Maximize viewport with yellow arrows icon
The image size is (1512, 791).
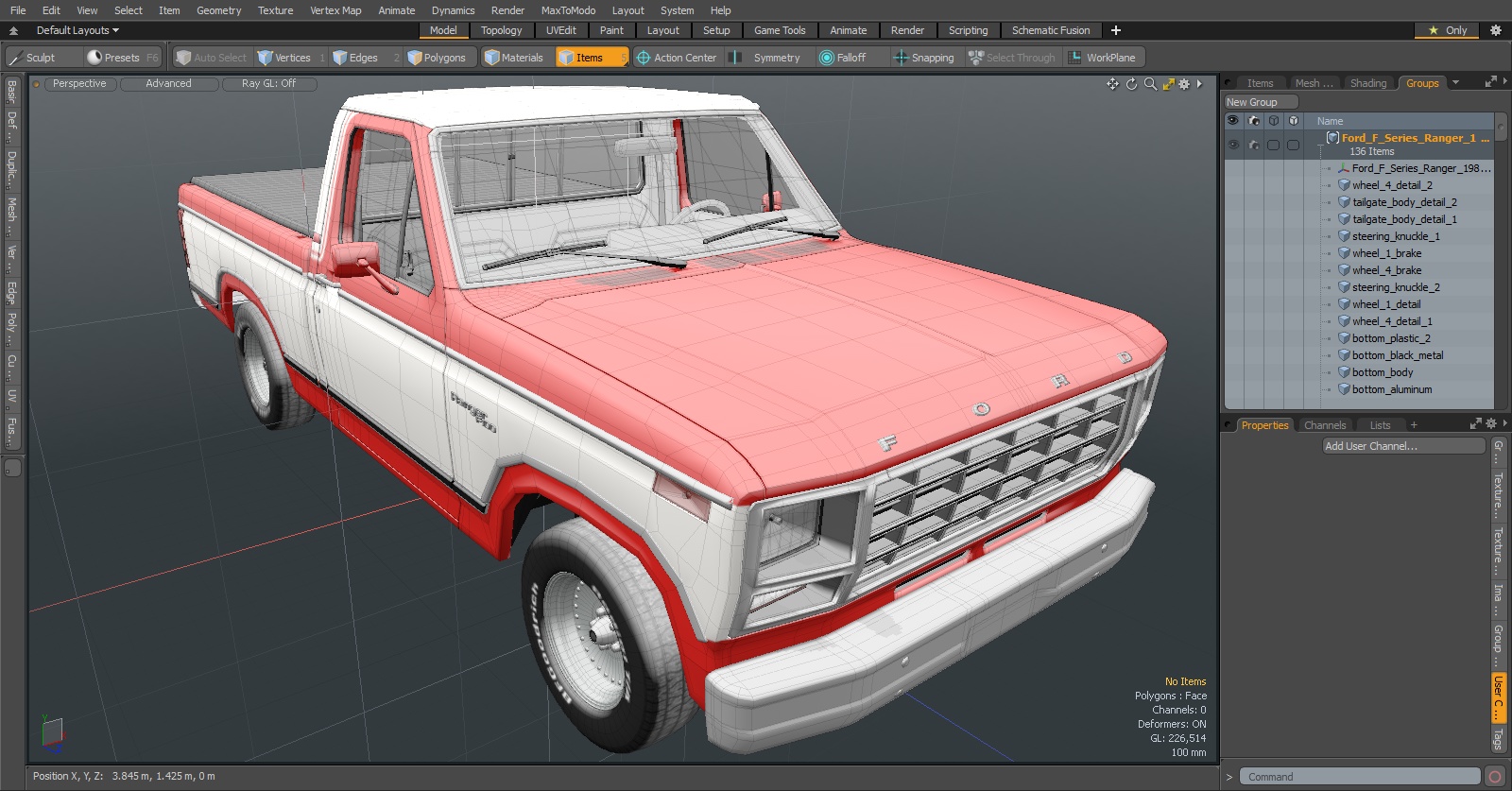tap(1168, 84)
